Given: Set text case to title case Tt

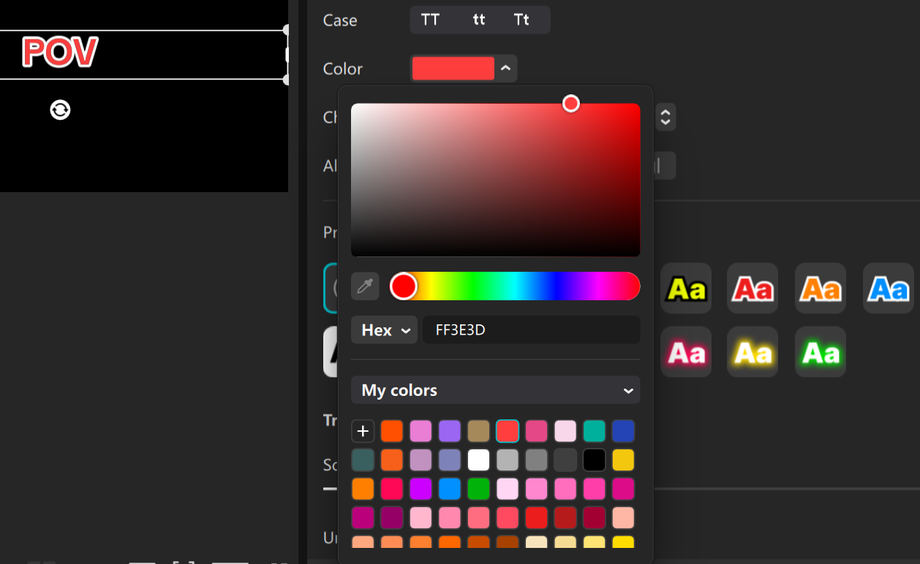Looking at the screenshot, I should pyautogui.click(x=522, y=20).
